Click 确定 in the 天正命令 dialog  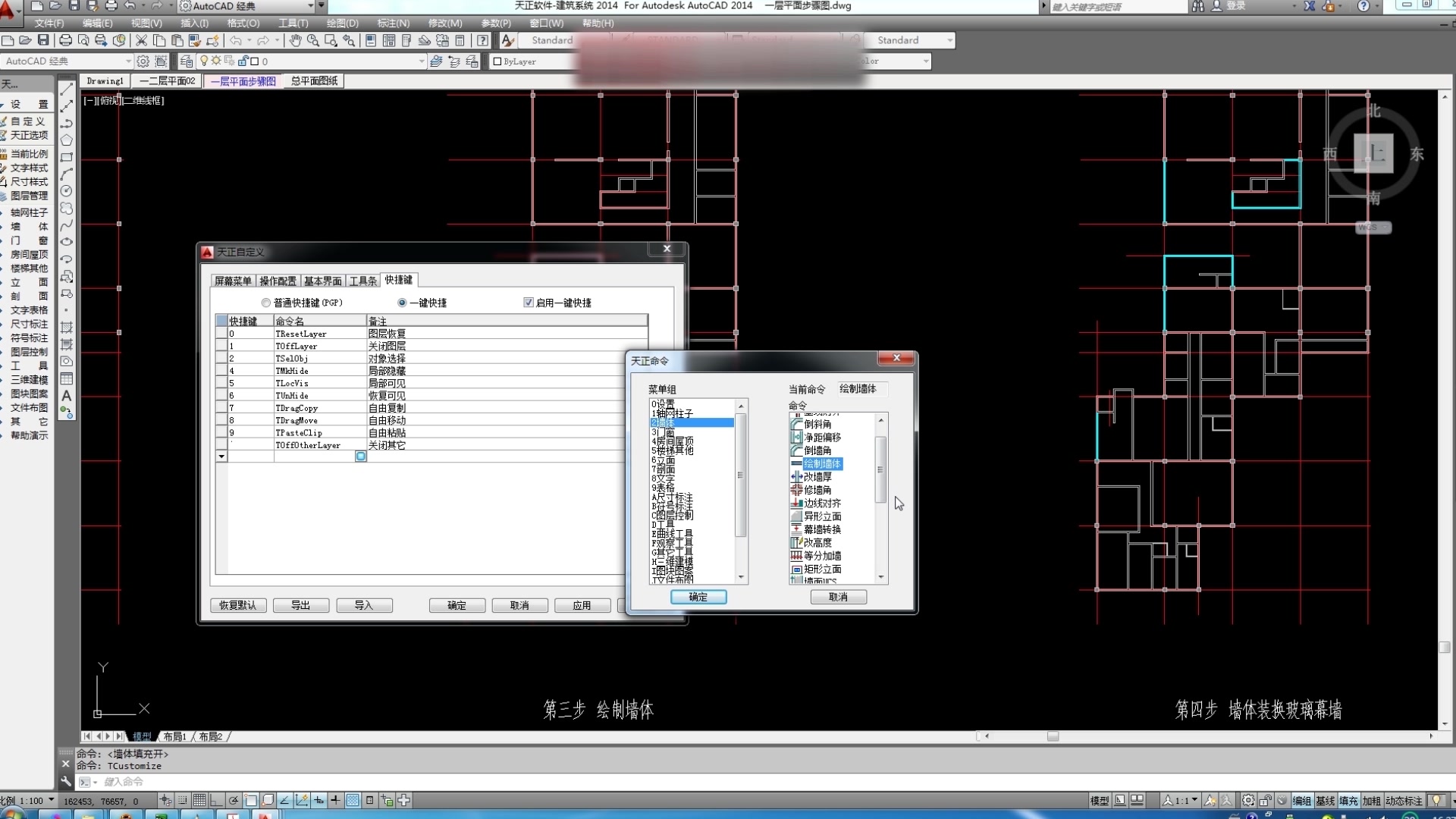698,597
